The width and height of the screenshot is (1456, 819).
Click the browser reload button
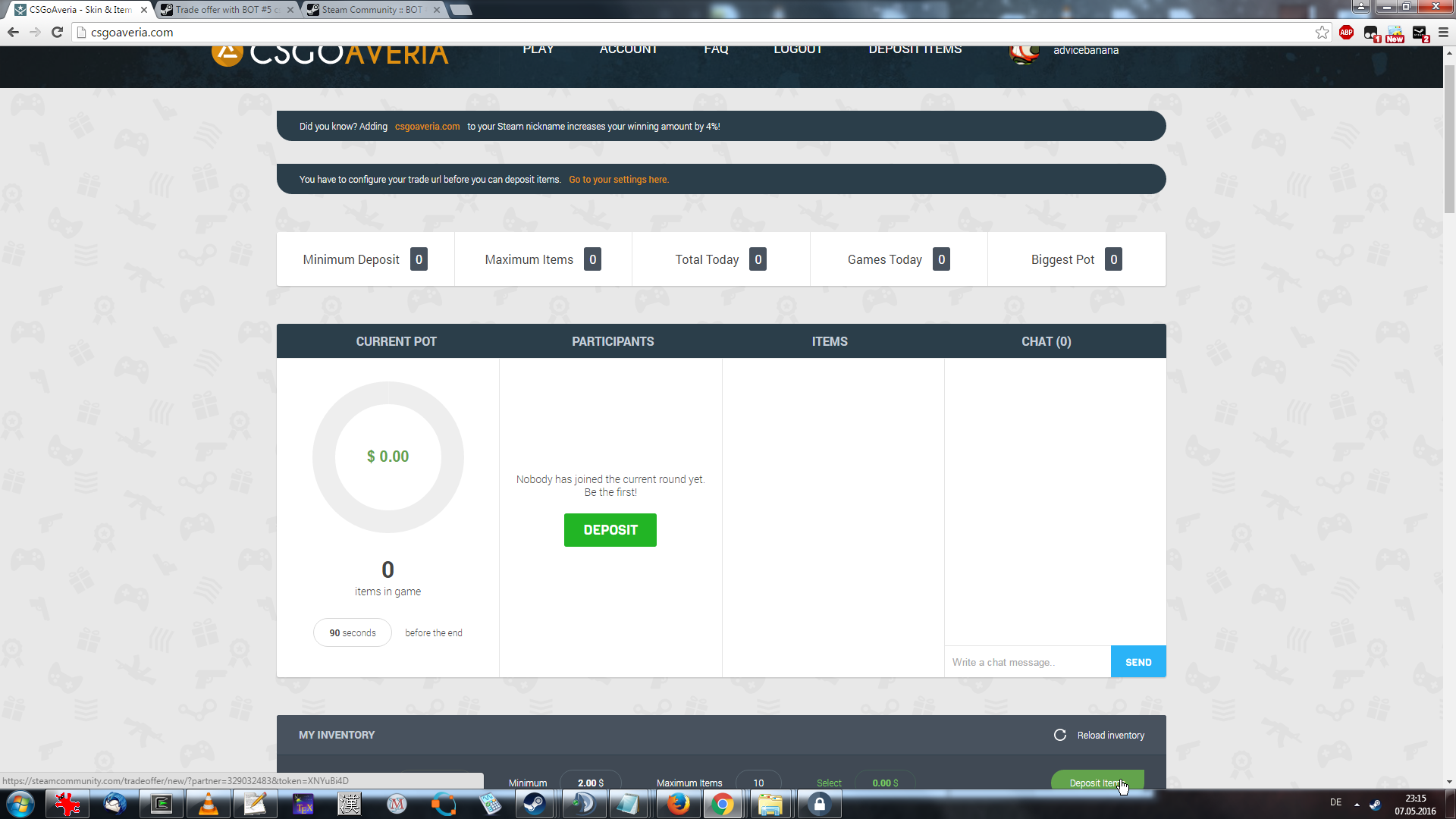pos(57,32)
